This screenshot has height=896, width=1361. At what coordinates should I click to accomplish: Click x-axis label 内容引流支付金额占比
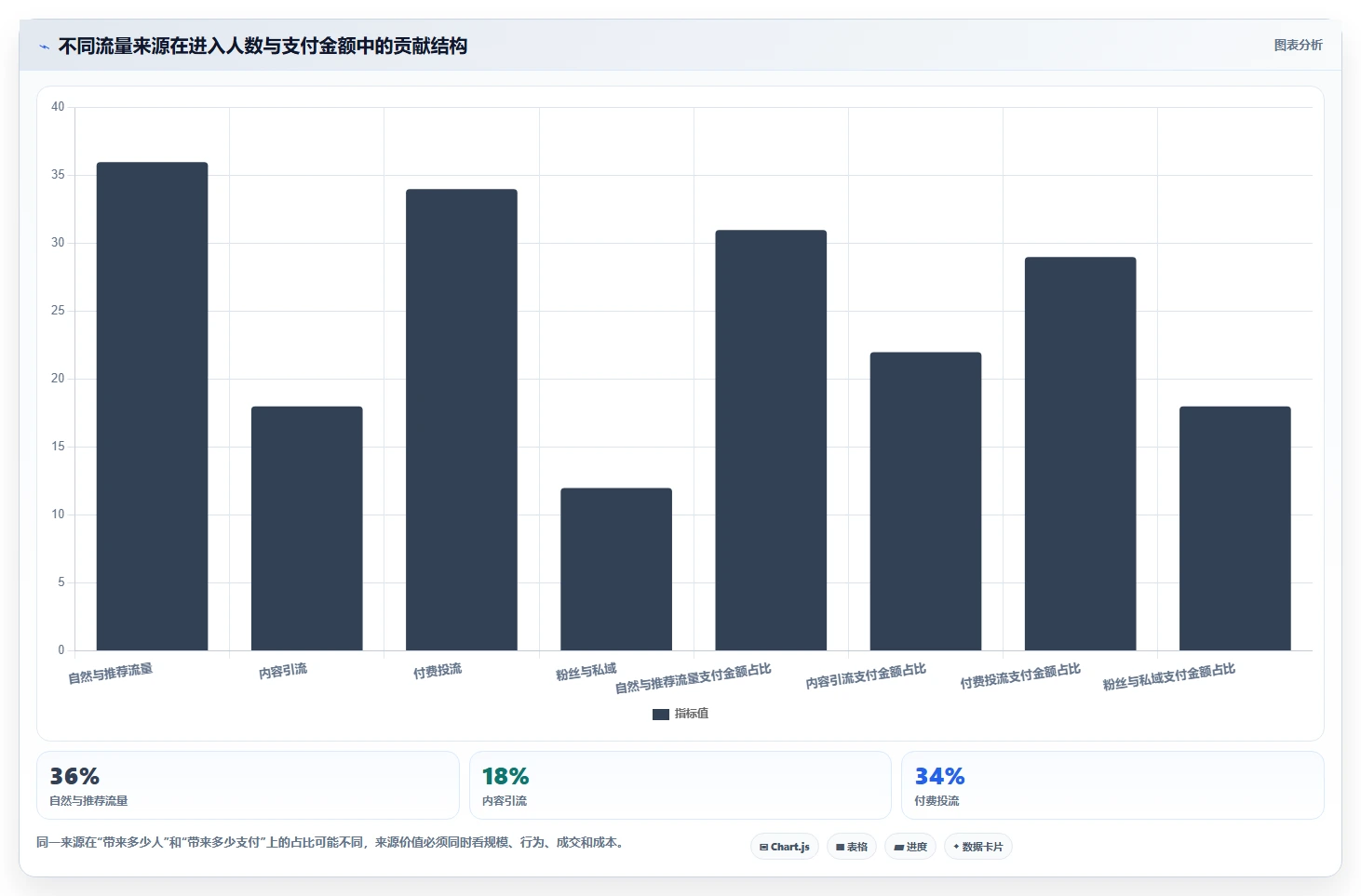(866, 676)
